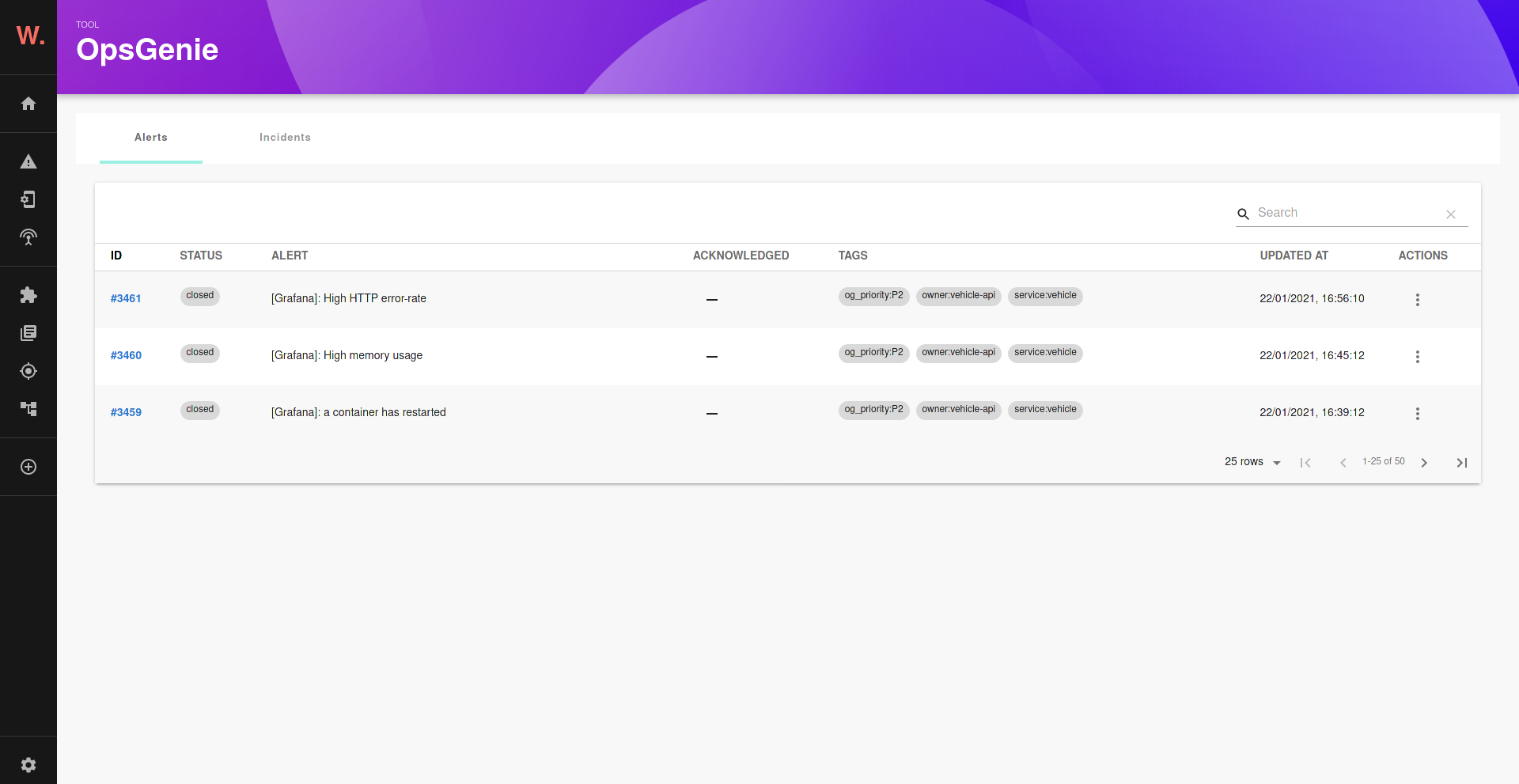Click the closed status chip of #3460
This screenshot has height=784, width=1519.
[x=200, y=353]
